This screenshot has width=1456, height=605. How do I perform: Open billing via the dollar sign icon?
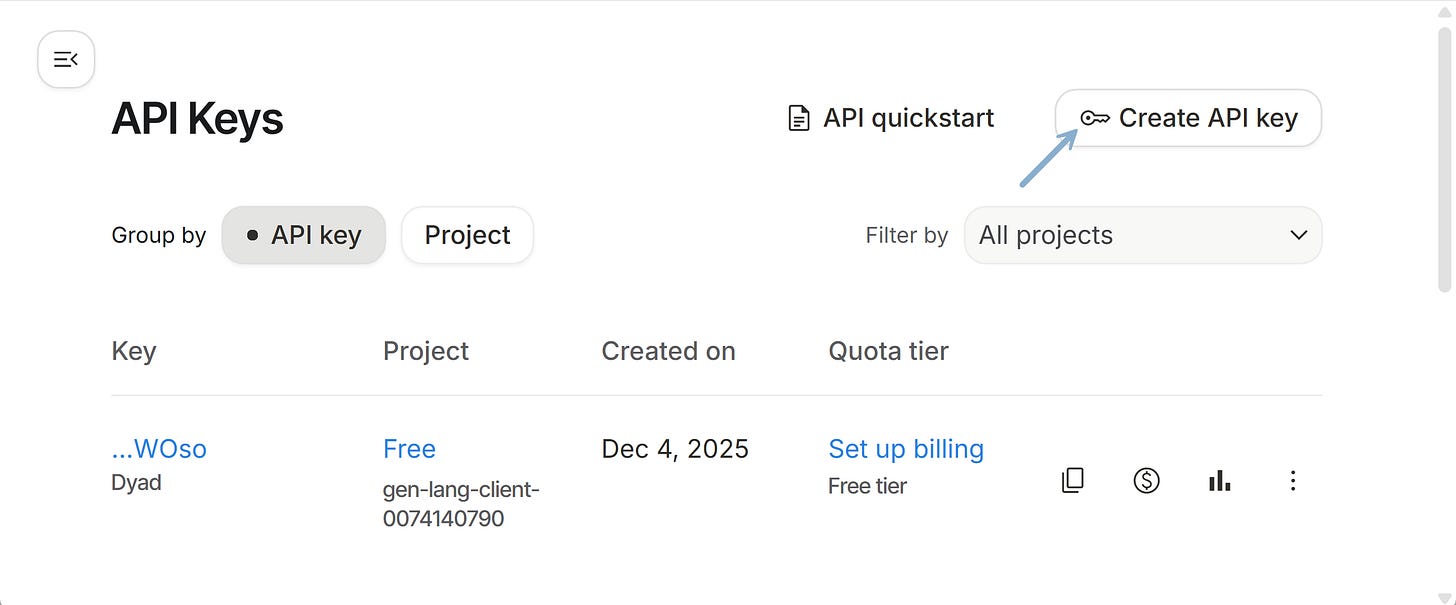coord(1146,480)
